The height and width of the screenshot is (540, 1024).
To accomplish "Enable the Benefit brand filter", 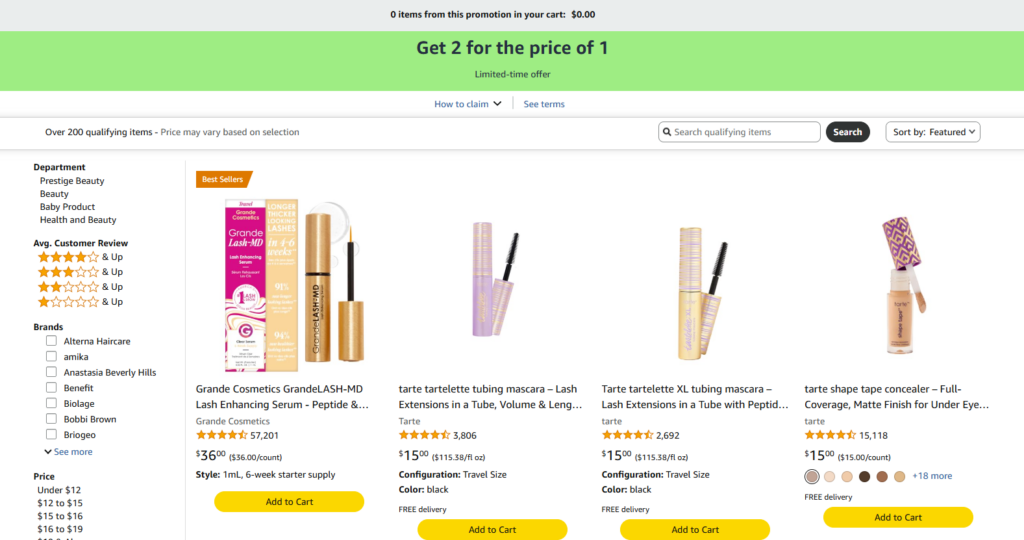I will pyautogui.click(x=51, y=388).
